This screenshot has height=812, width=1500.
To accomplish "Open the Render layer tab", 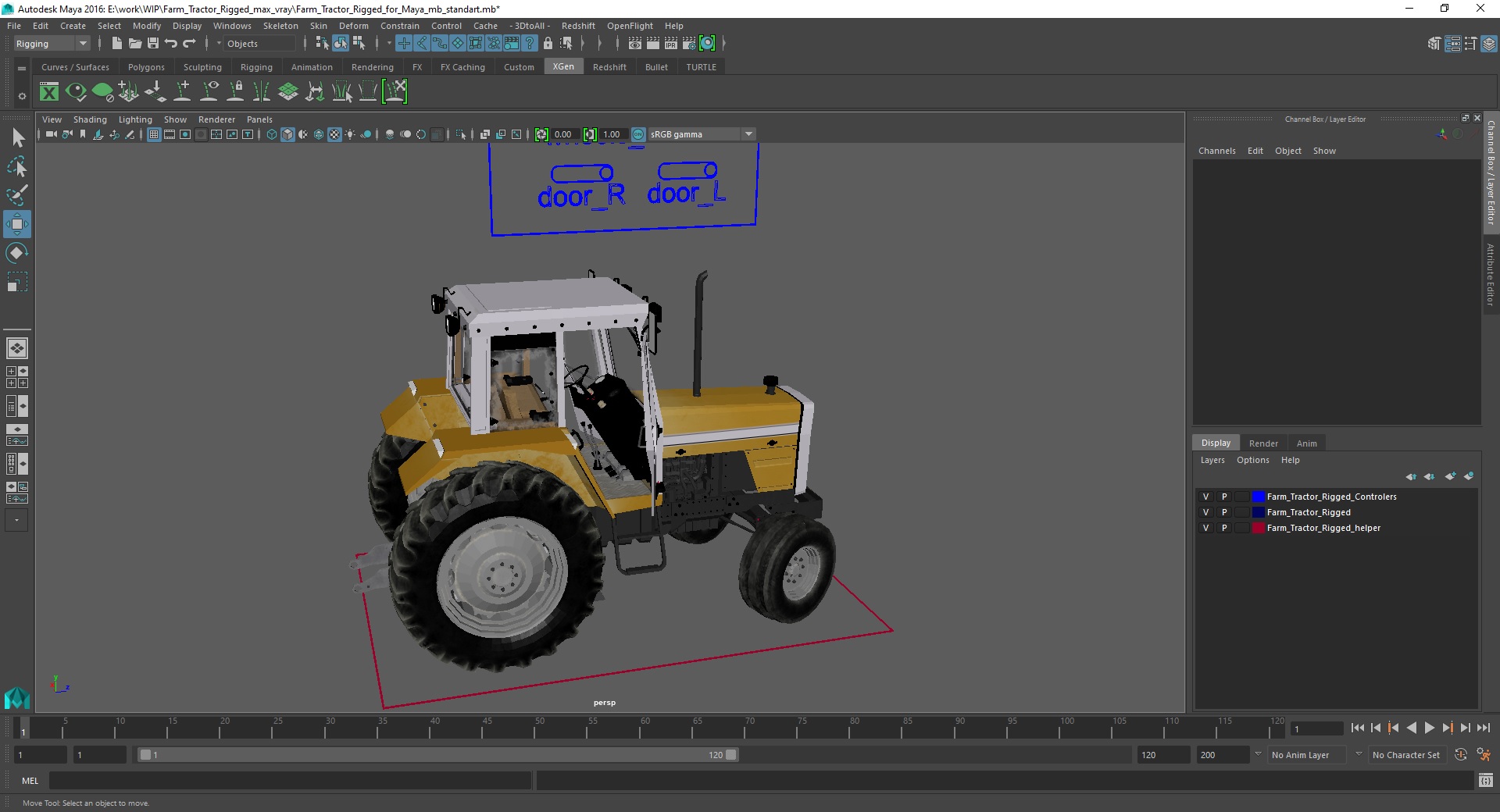I will pyautogui.click(x=1263, y=443).
